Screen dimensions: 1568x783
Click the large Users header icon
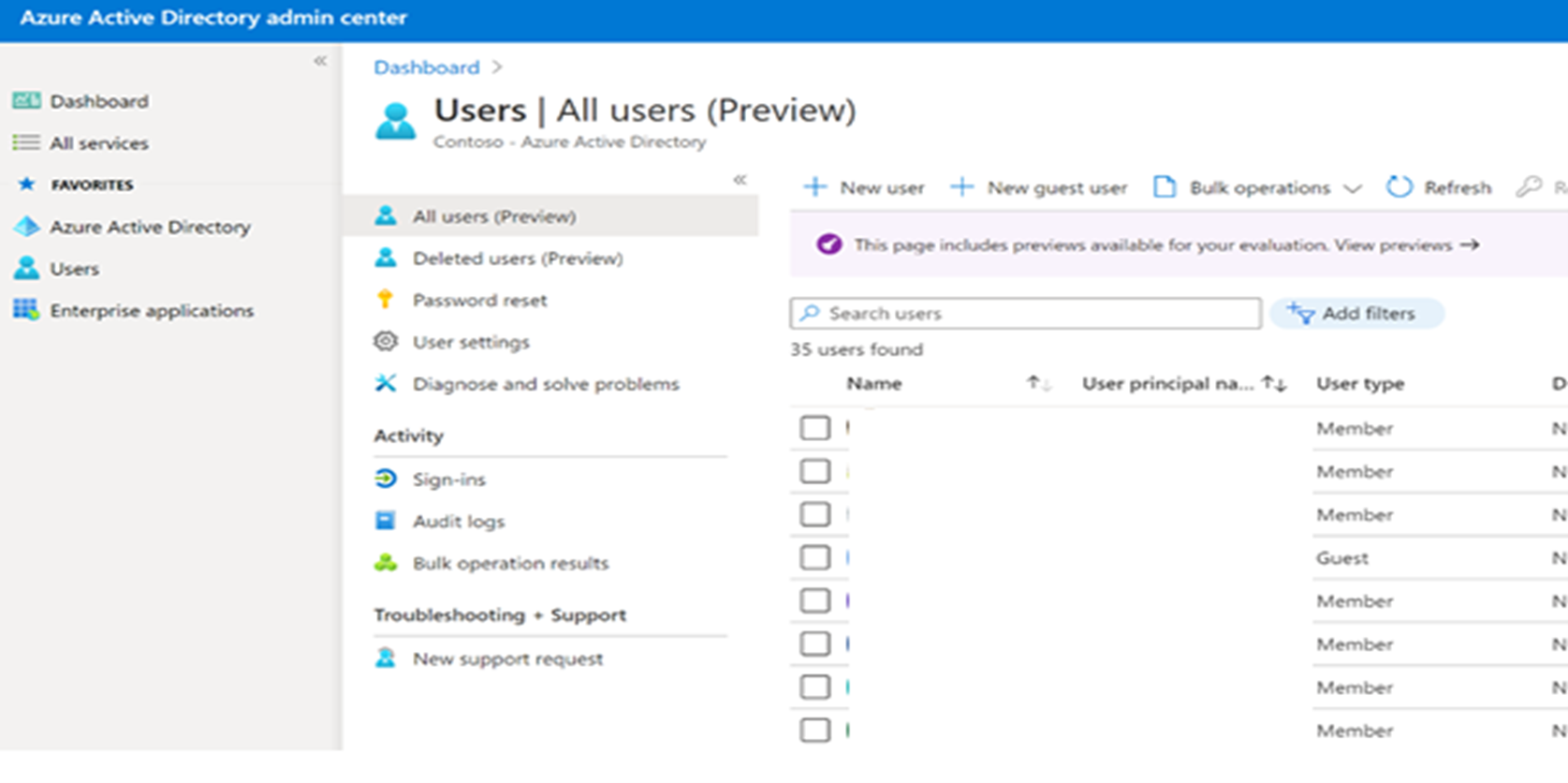[x=395, y=122]
